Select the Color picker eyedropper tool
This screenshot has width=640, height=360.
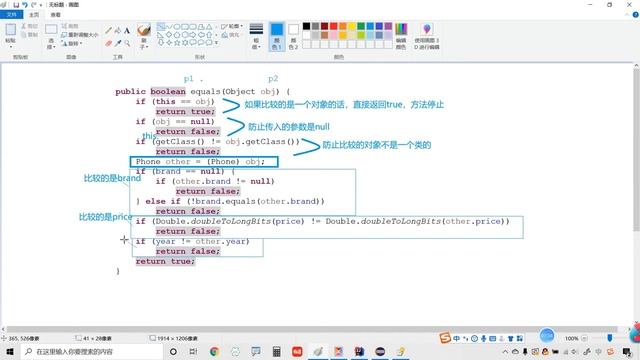[118, 43]
